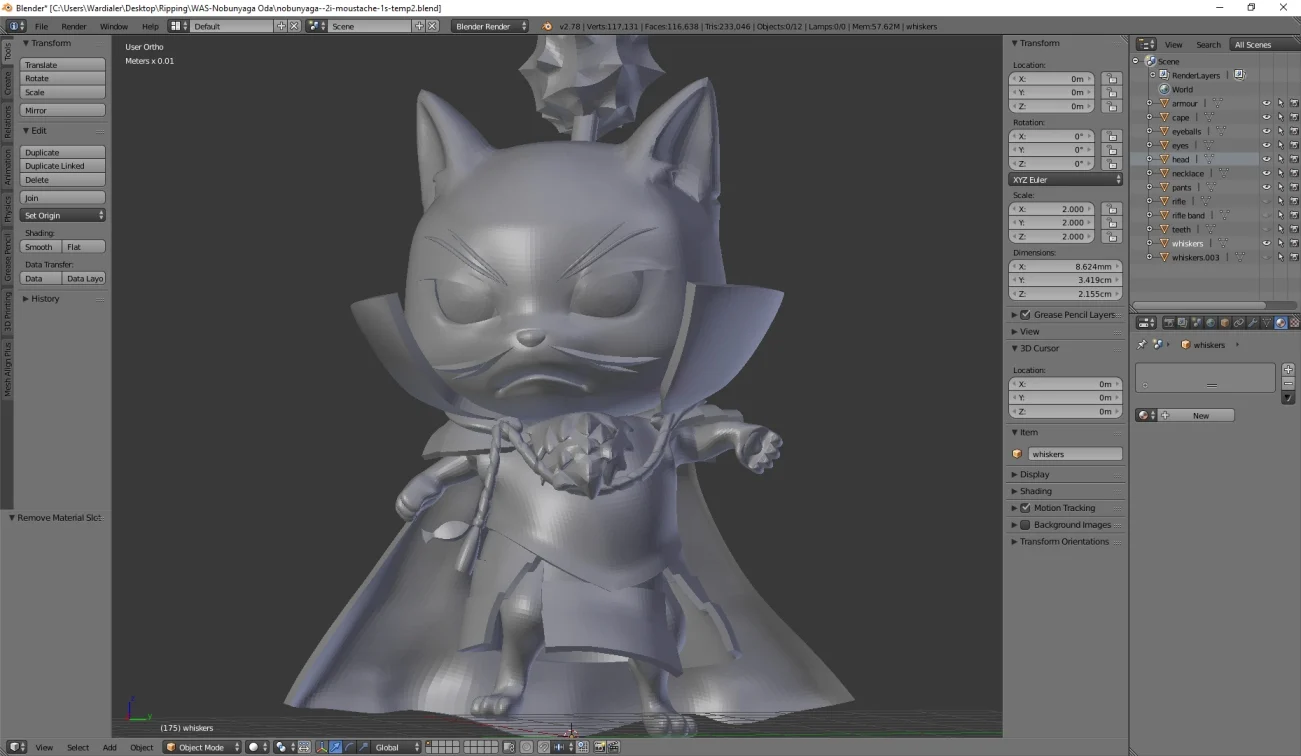This screenshot has height=756, width=1301.
Task: Click proportional editing circle icon
Action: [526, 747]
